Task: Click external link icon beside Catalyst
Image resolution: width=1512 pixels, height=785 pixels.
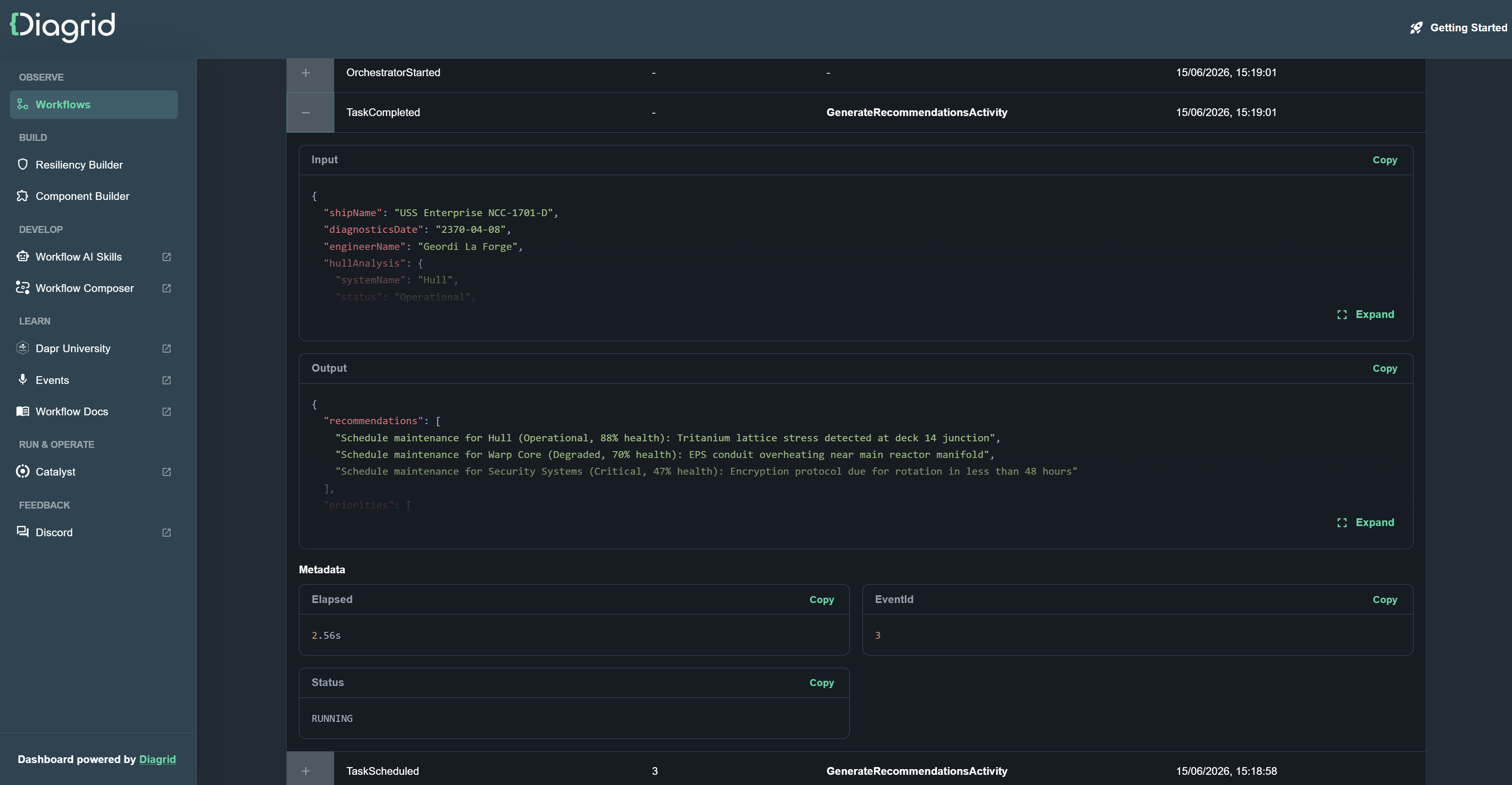Action: pyautogui.click(x=167, y=472)
